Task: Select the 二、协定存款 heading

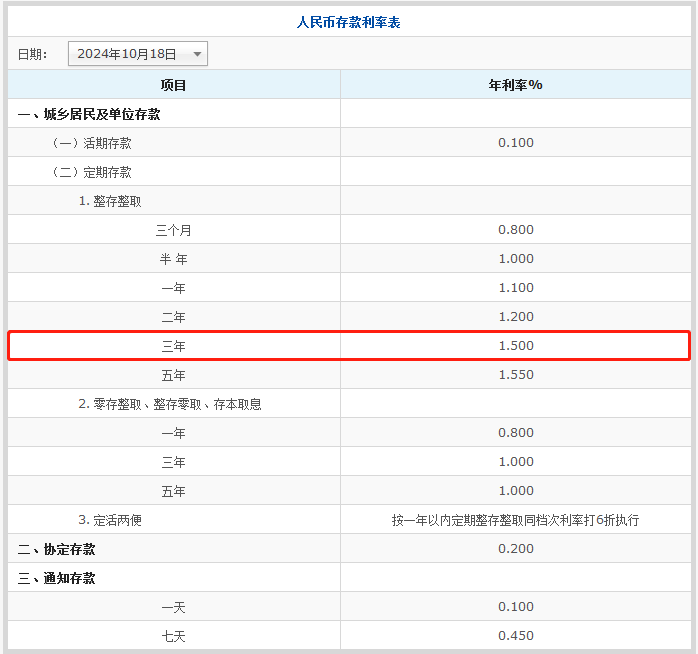Action: (57, 549)
